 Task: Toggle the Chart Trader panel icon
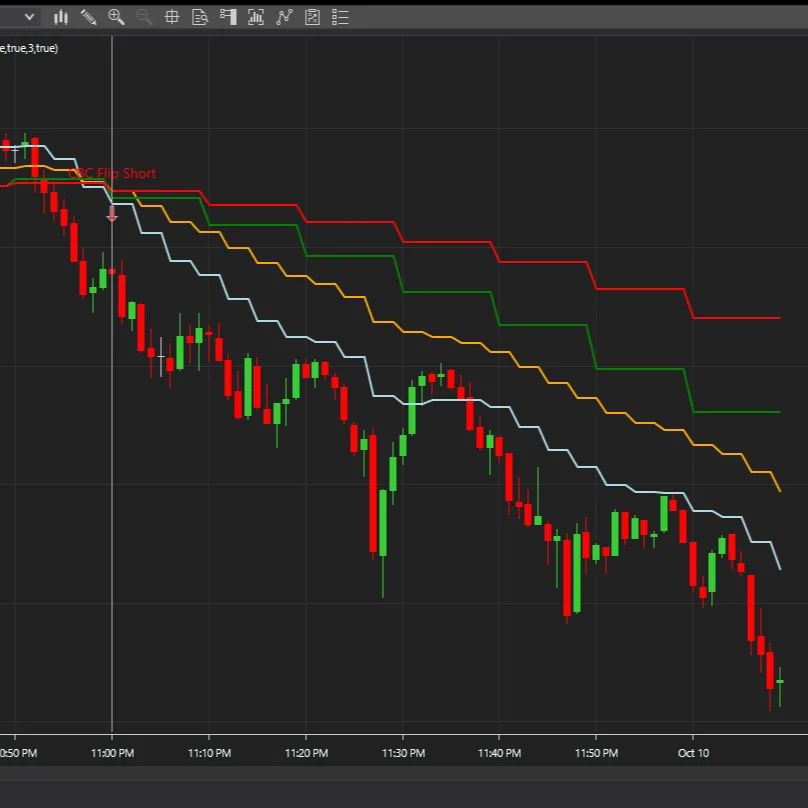click(x=228, y=17)
